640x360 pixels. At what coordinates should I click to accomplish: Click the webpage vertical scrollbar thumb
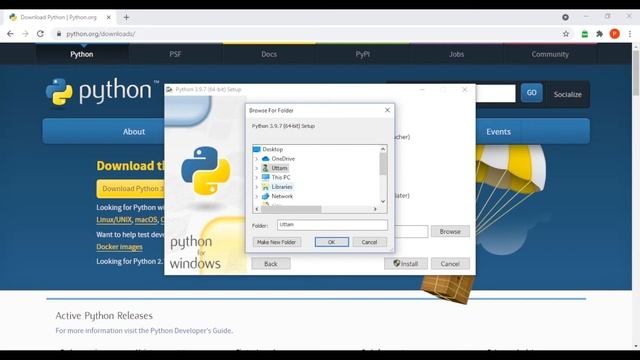point(636,73)
